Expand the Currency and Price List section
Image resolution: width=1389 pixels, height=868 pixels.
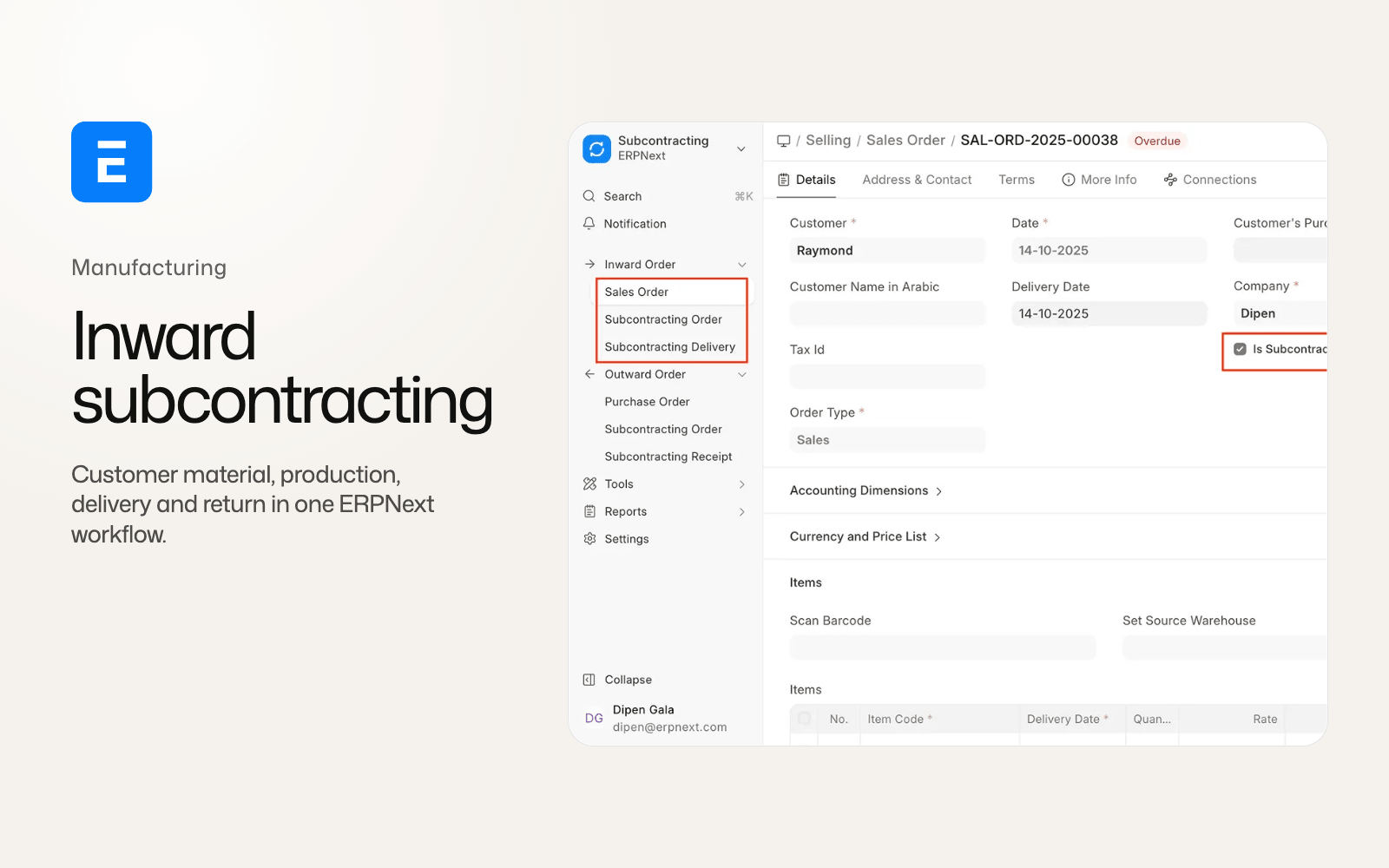point(866,536)
